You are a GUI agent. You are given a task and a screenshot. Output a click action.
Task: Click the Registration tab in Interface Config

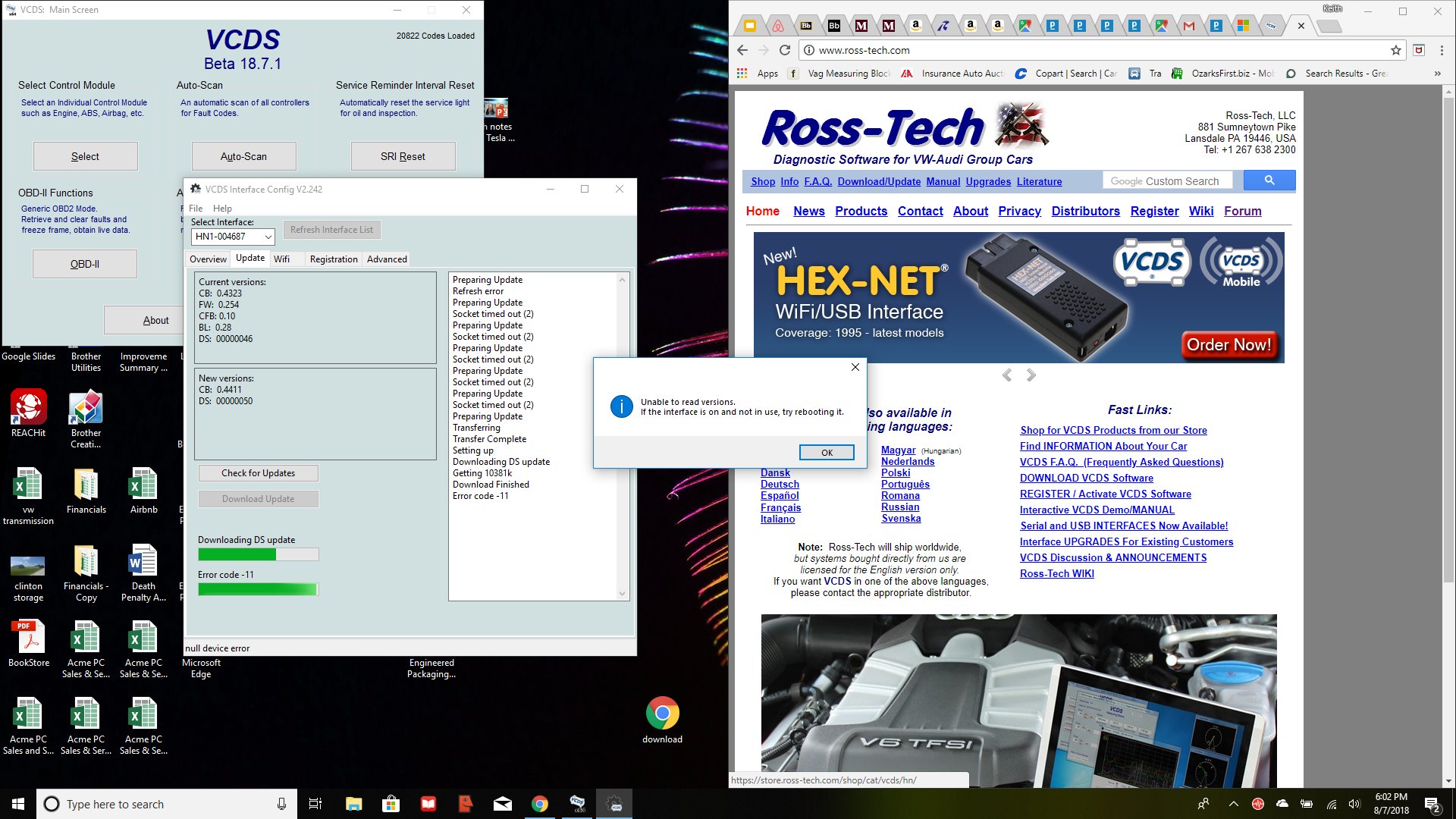point(333,259)
